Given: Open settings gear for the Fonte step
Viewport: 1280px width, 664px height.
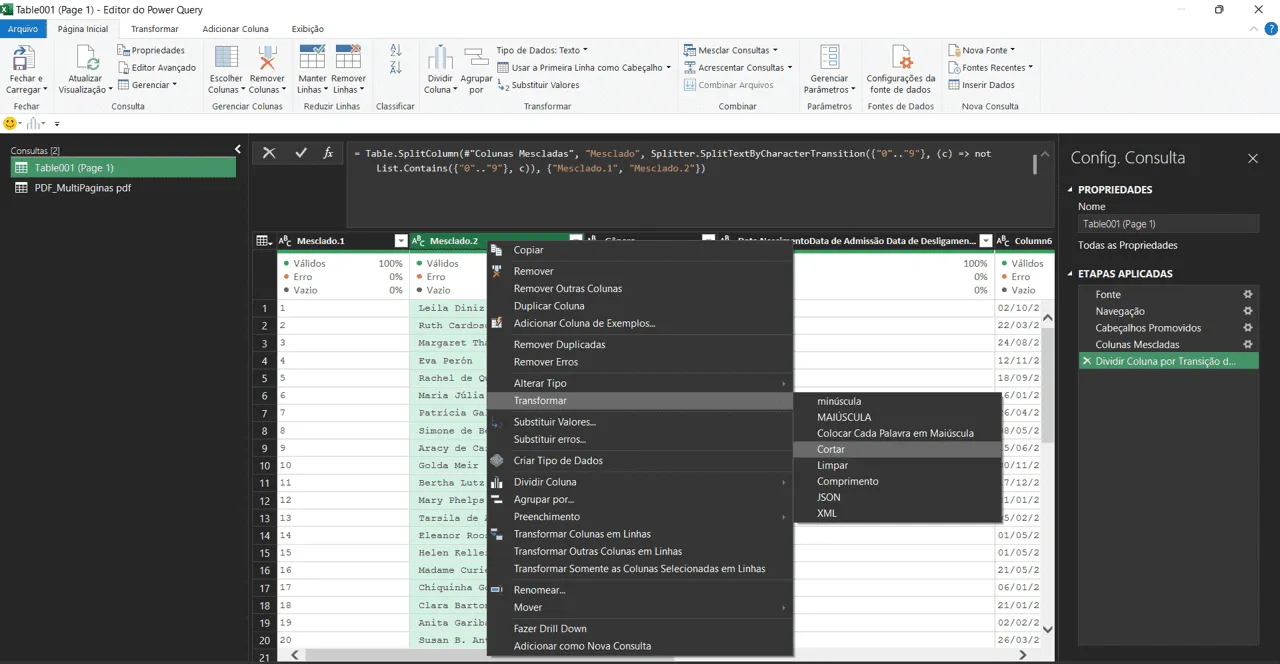Looking at the screenshot, I should [x=1247, y=294].
